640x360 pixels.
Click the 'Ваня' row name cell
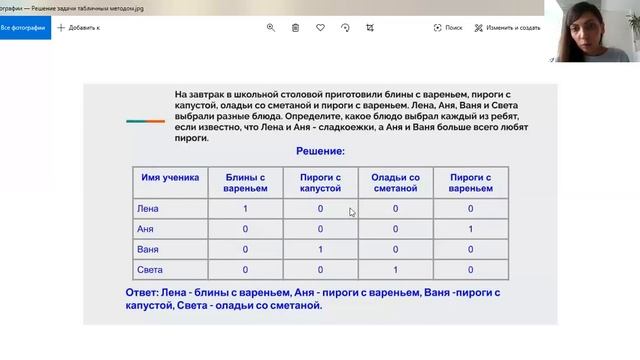(x=170, y=249)
